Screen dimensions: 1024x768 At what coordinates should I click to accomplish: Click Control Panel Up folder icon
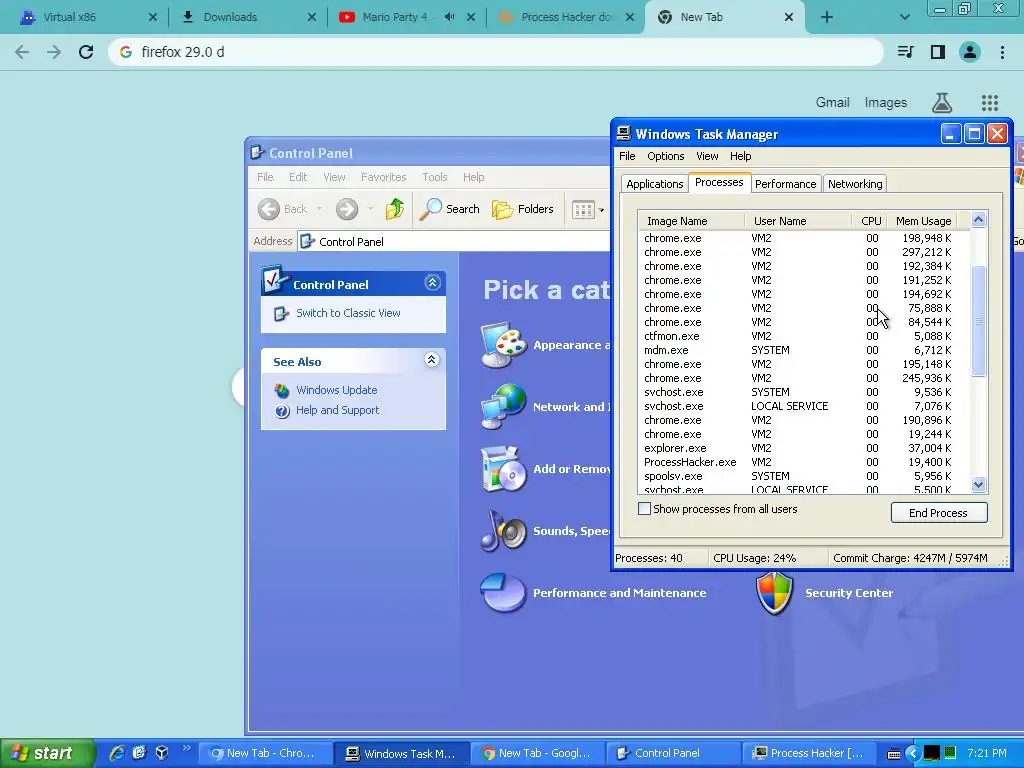click(394, 209)
